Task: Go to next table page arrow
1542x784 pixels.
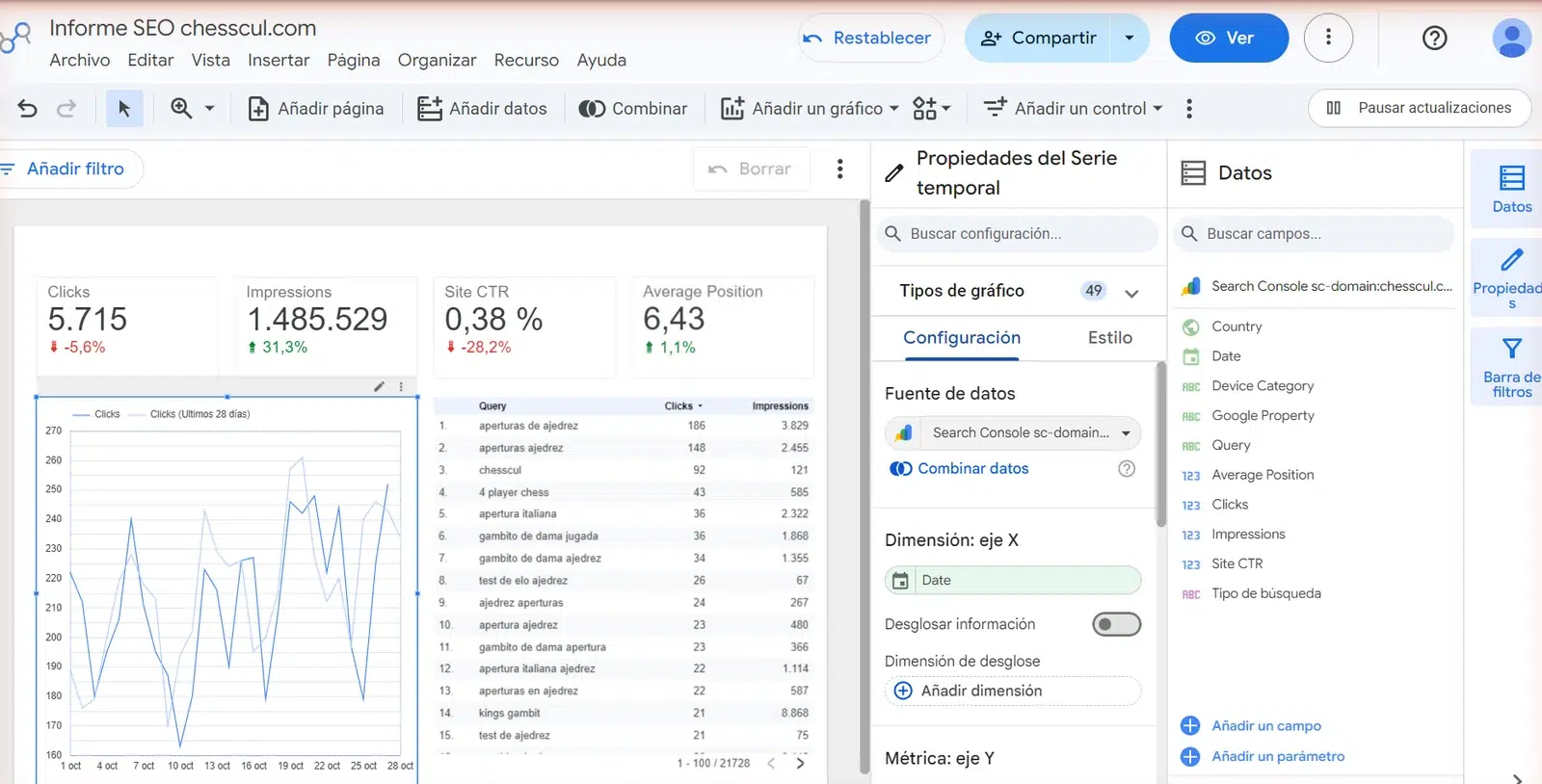Action: (x=800, y=763)
